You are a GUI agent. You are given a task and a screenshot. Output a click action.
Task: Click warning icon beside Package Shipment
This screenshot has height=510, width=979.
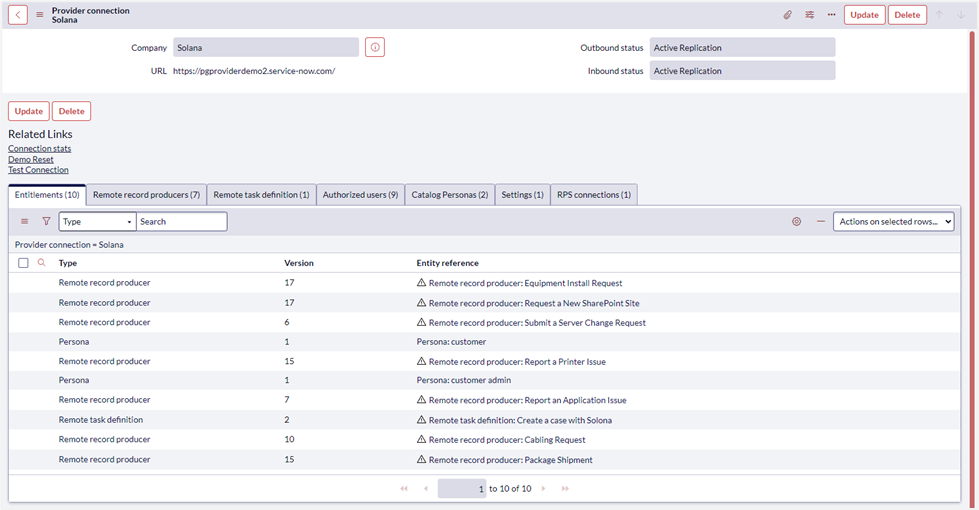[421, 459]
